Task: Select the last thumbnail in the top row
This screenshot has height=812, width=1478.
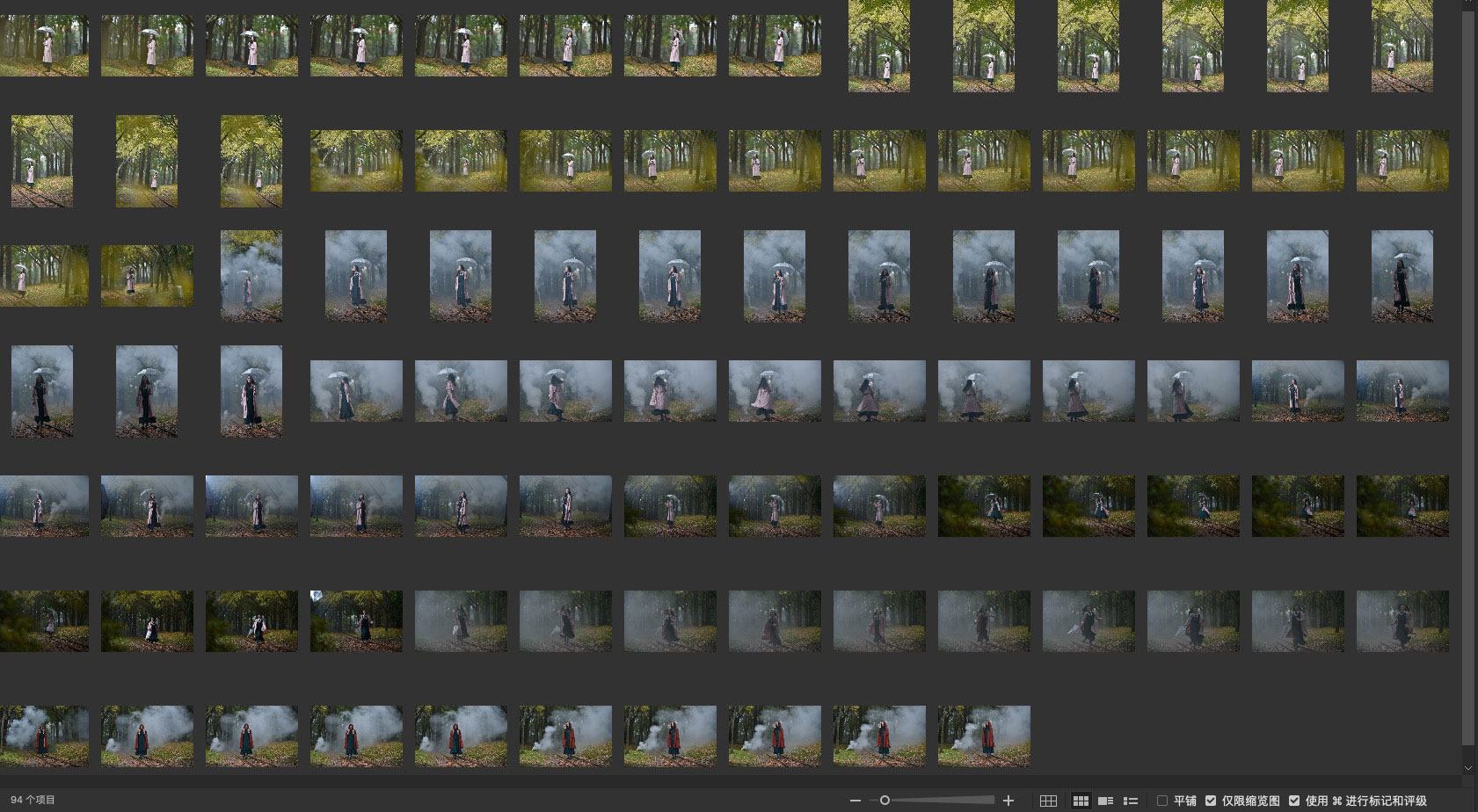Action: (1402, 46)
